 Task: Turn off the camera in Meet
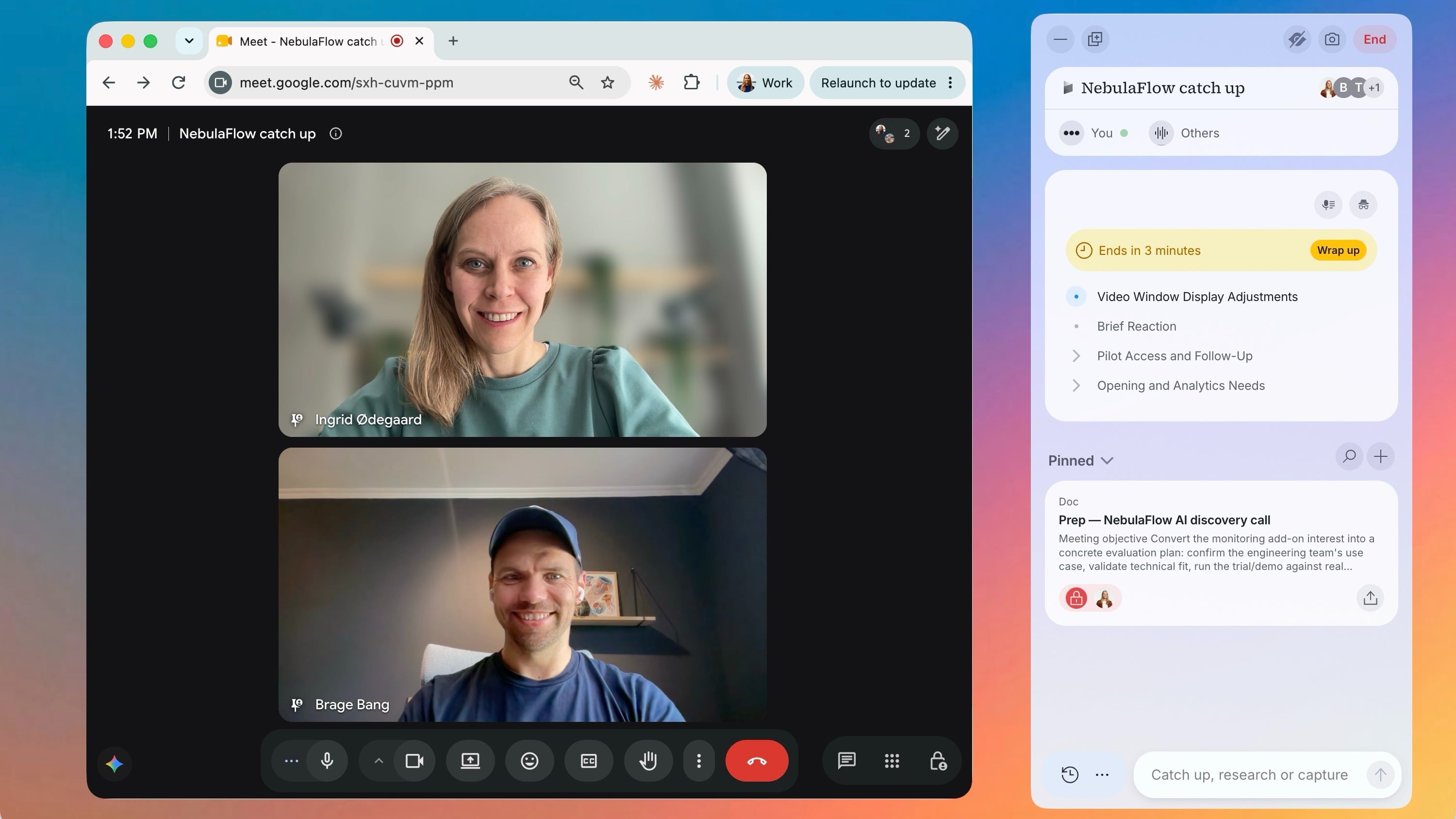pos(414,761)
